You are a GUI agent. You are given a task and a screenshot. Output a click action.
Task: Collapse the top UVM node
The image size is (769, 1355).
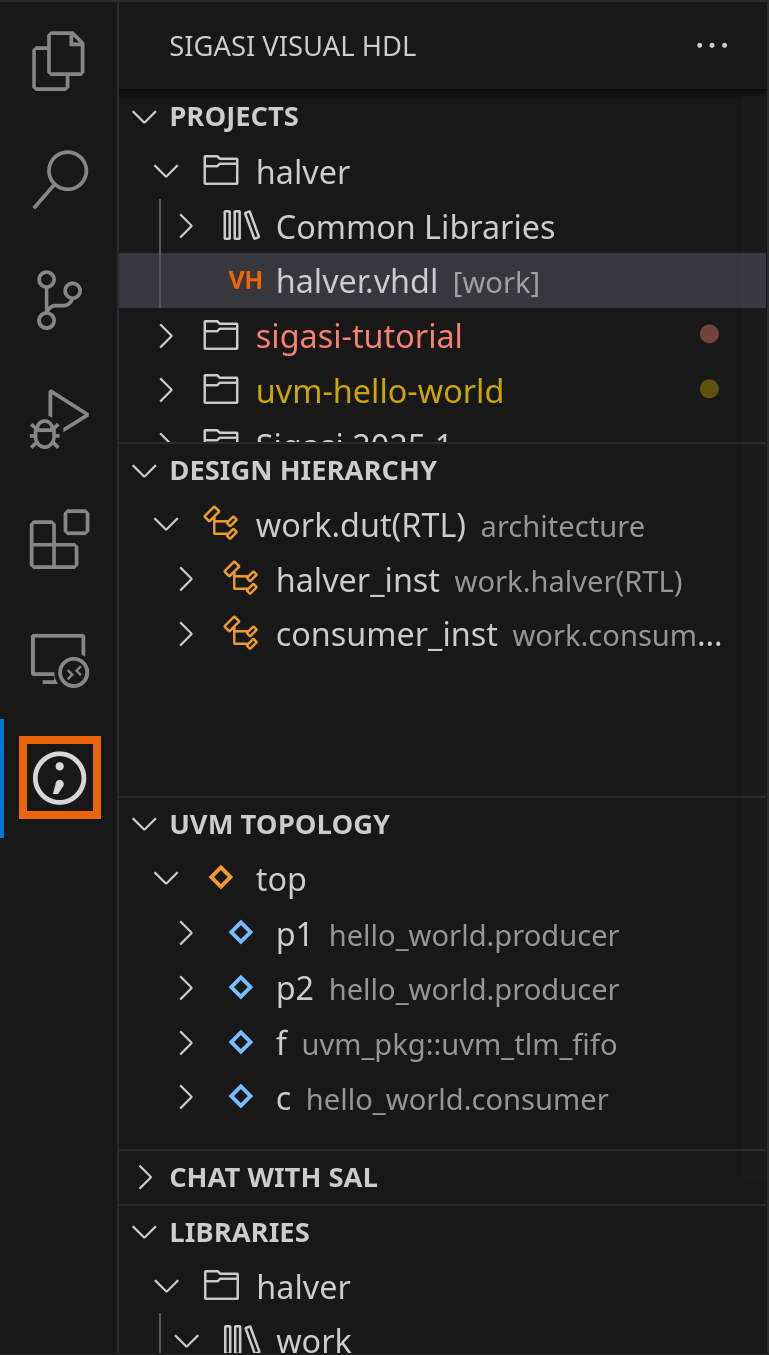(x=166, y=879)
